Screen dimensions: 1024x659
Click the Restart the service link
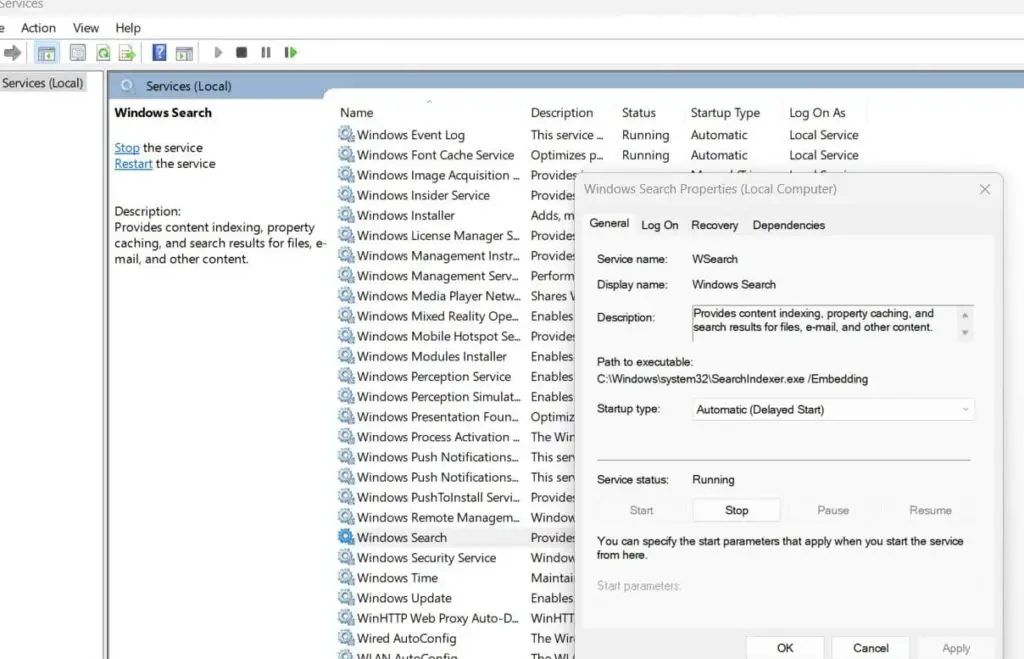133,163
